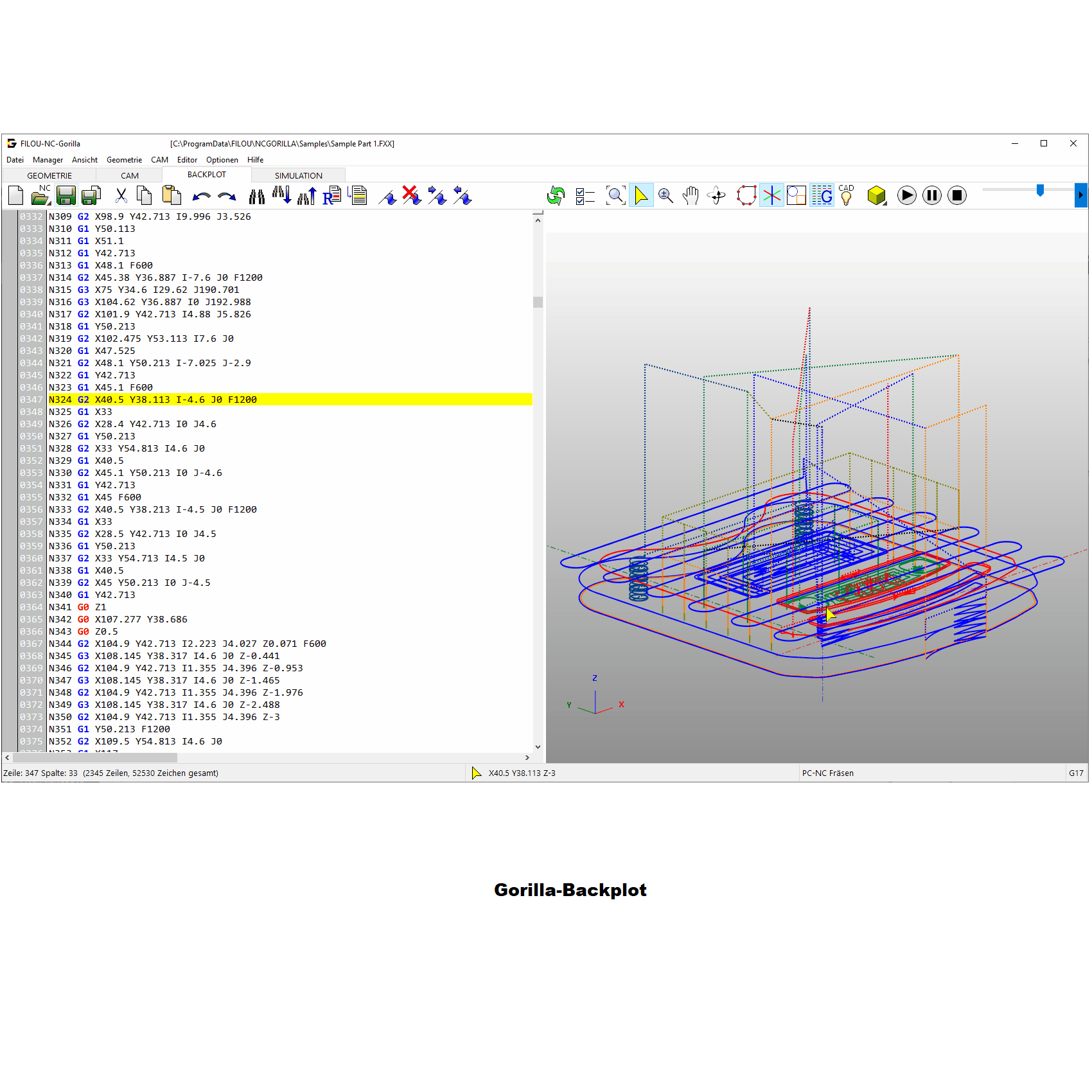
Task: Toggle the CAD lightbulb visibility
Action: pos(847,195)
